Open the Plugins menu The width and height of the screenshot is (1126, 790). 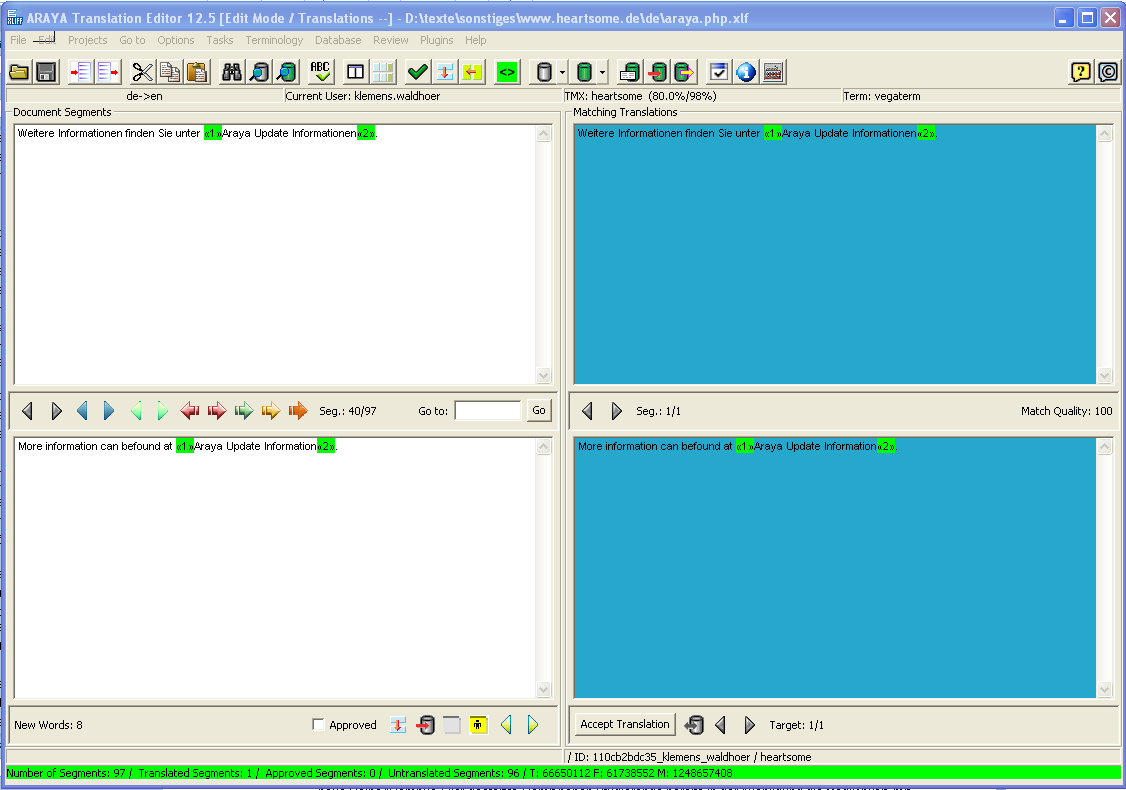(x=436, y=40)
